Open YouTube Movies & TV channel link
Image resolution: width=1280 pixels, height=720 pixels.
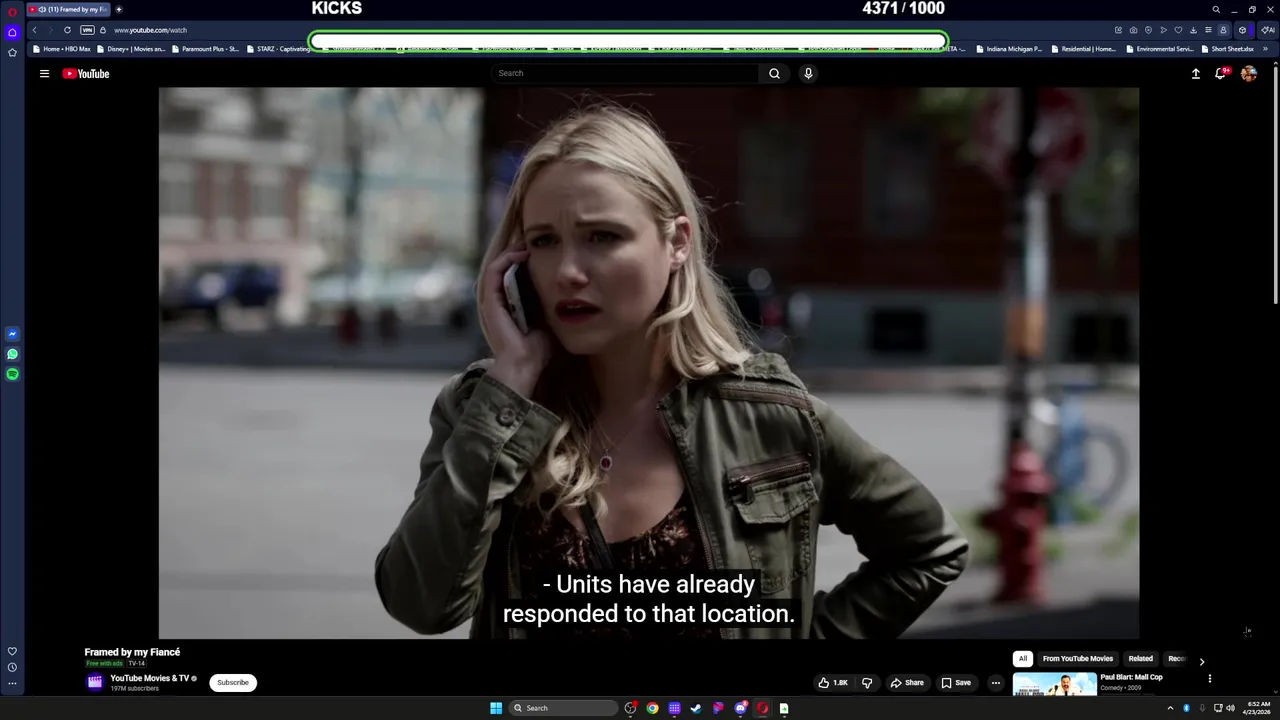(x=149, y=678)
